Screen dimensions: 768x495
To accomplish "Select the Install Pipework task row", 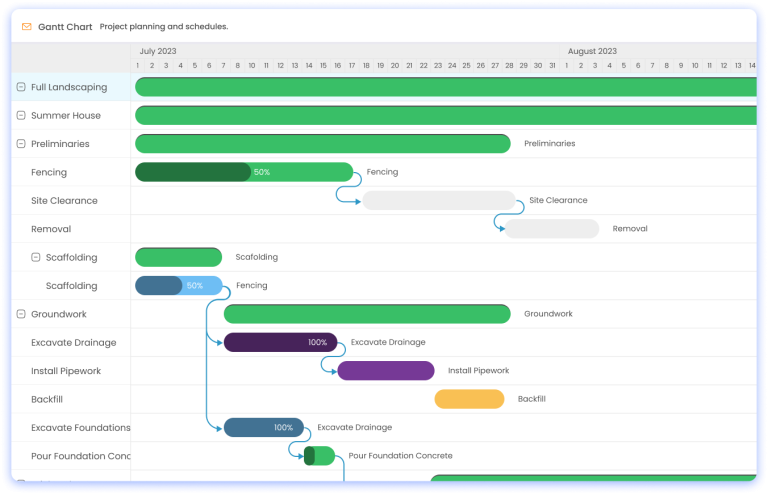I will pos(71,371).
